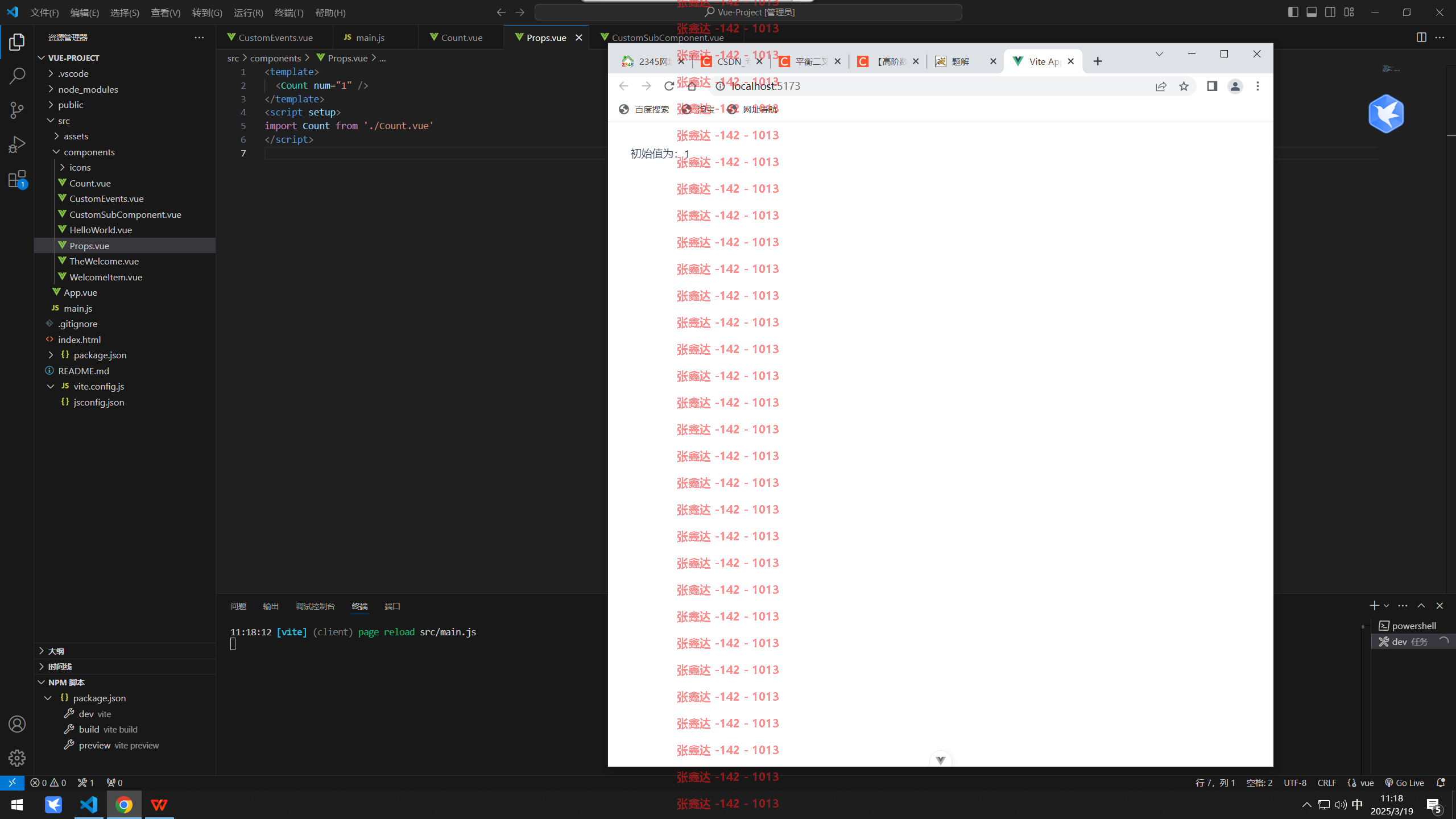The width and height of the screenshot is (1456, 819).
Task: Open Chrome side panel icon
Action: (x=1212, y=86)
